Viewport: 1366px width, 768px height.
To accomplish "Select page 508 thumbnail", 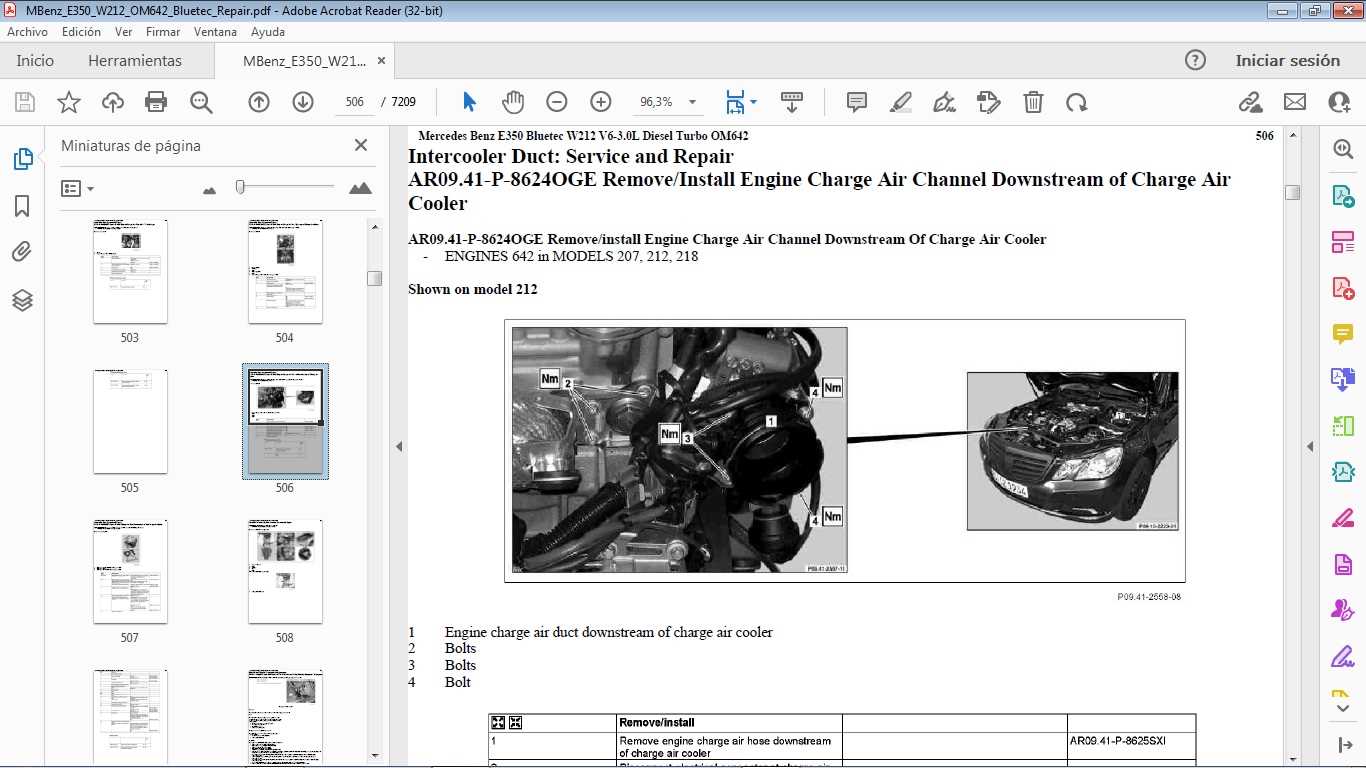I will point(285,571).
